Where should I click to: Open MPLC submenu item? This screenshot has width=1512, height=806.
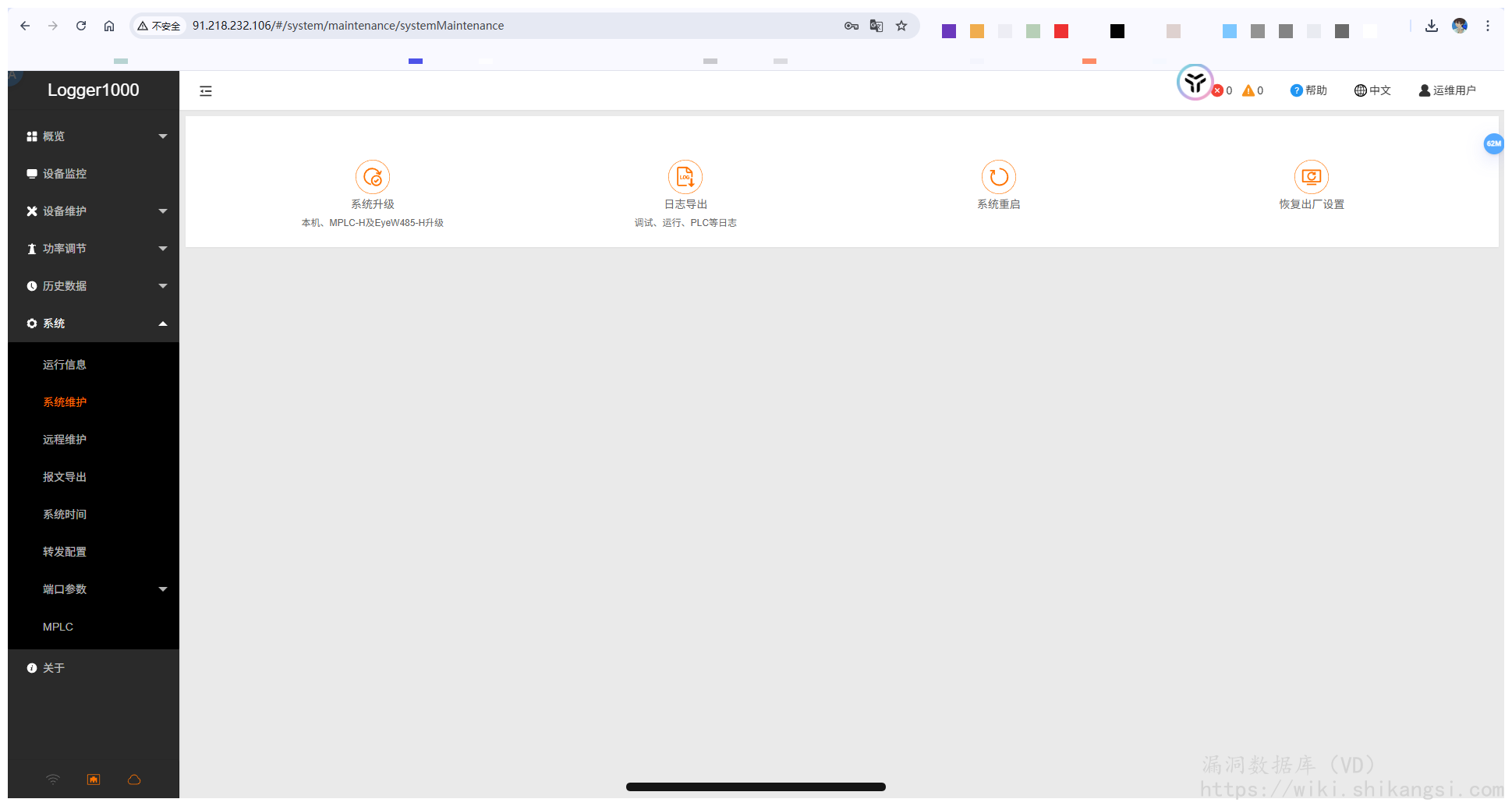(94, 627)
